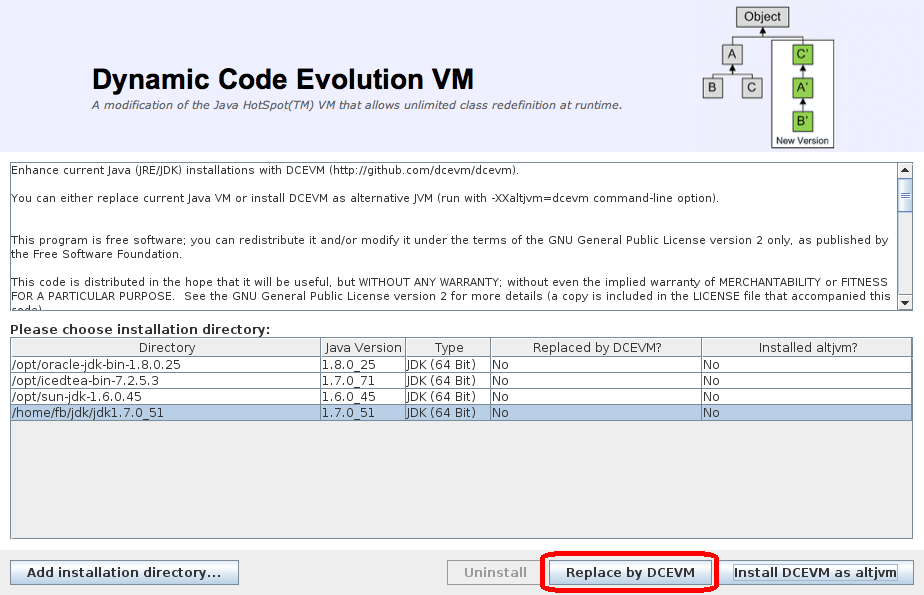Click the Type cell of the oracle-jdk row

pos(448,365)
